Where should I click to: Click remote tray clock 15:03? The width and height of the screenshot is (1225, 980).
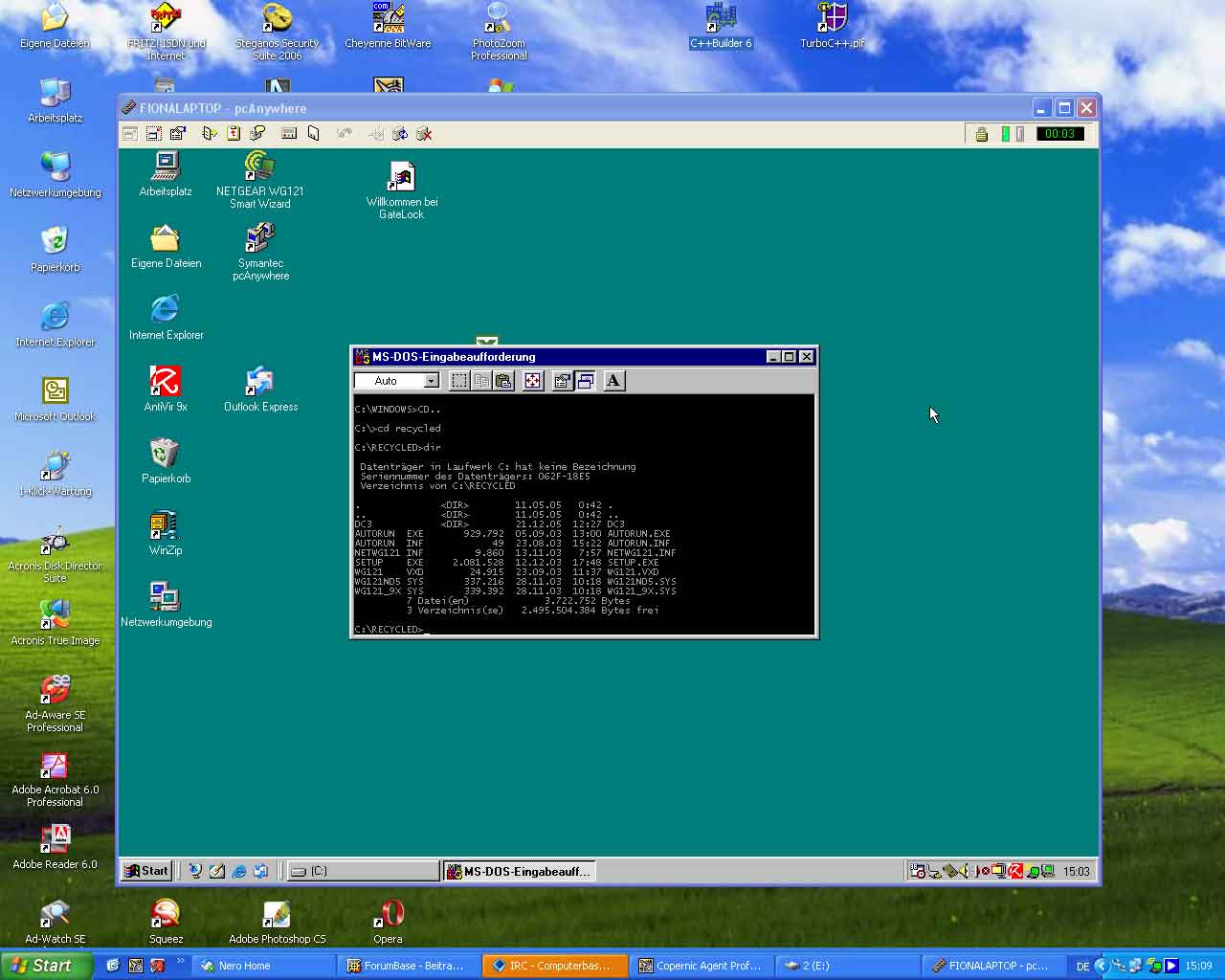coord(1077,871)
